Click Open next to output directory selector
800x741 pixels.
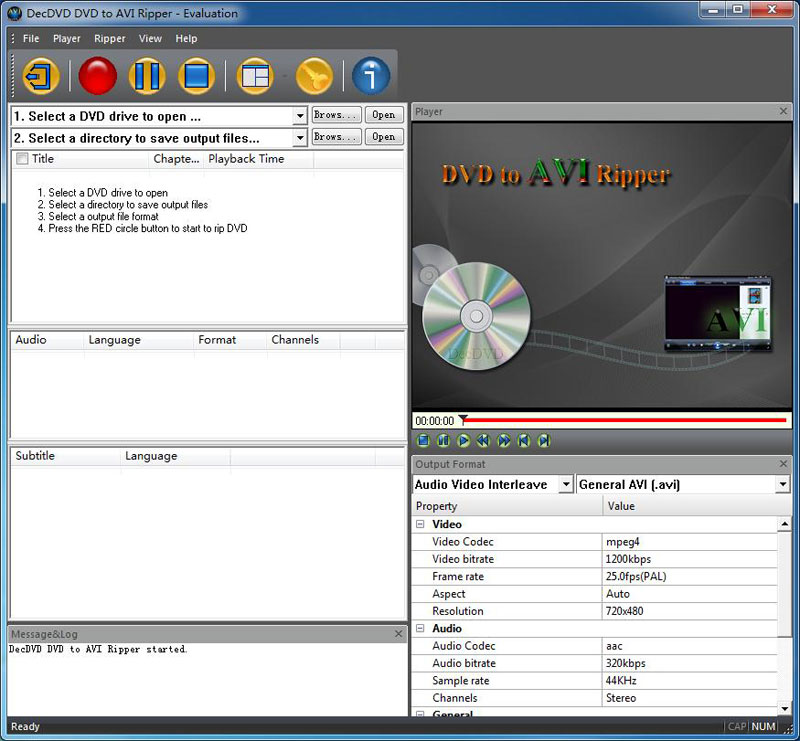[x=384, y=137]
